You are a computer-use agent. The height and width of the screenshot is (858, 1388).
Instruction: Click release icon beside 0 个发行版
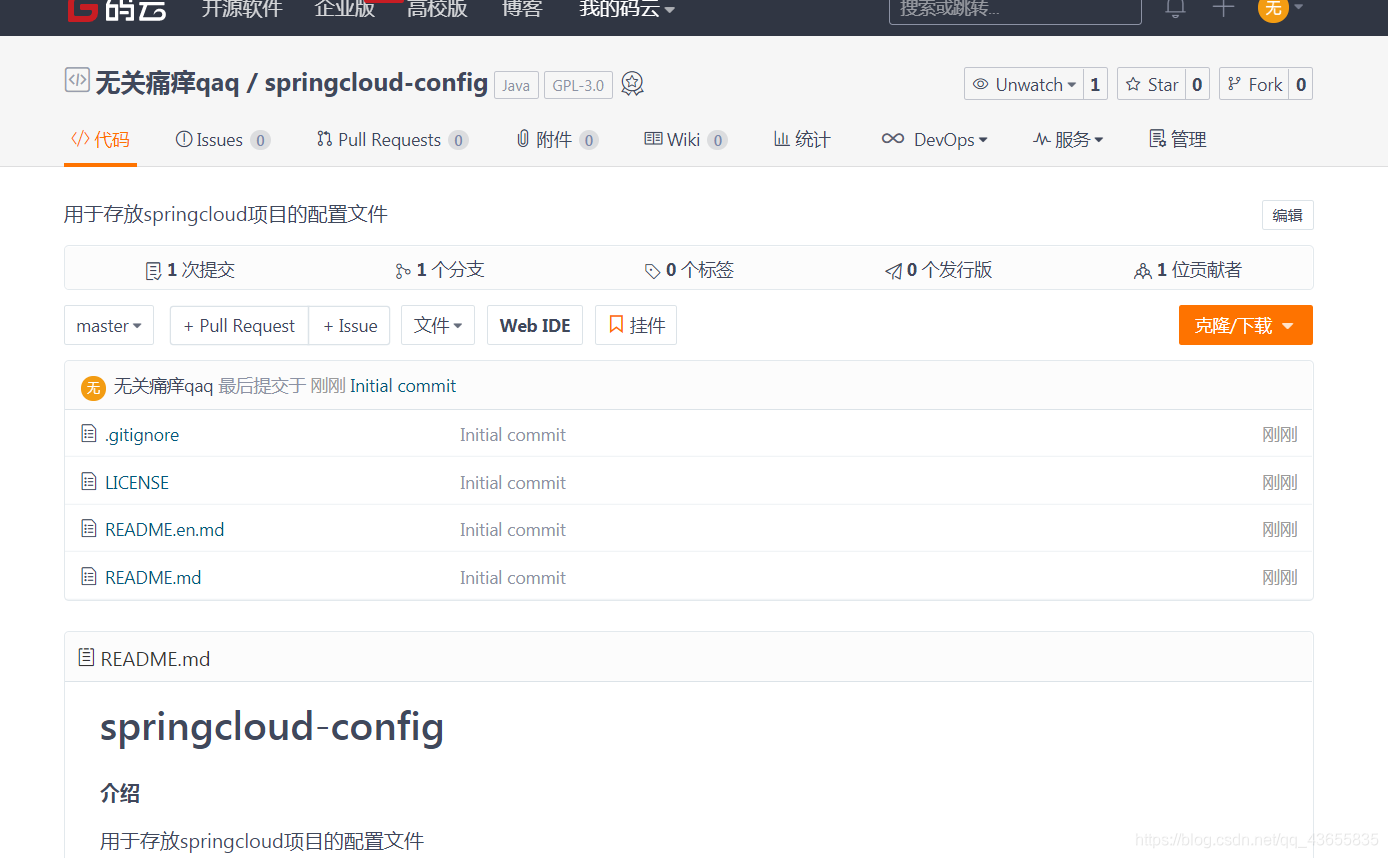coord(893,271)
